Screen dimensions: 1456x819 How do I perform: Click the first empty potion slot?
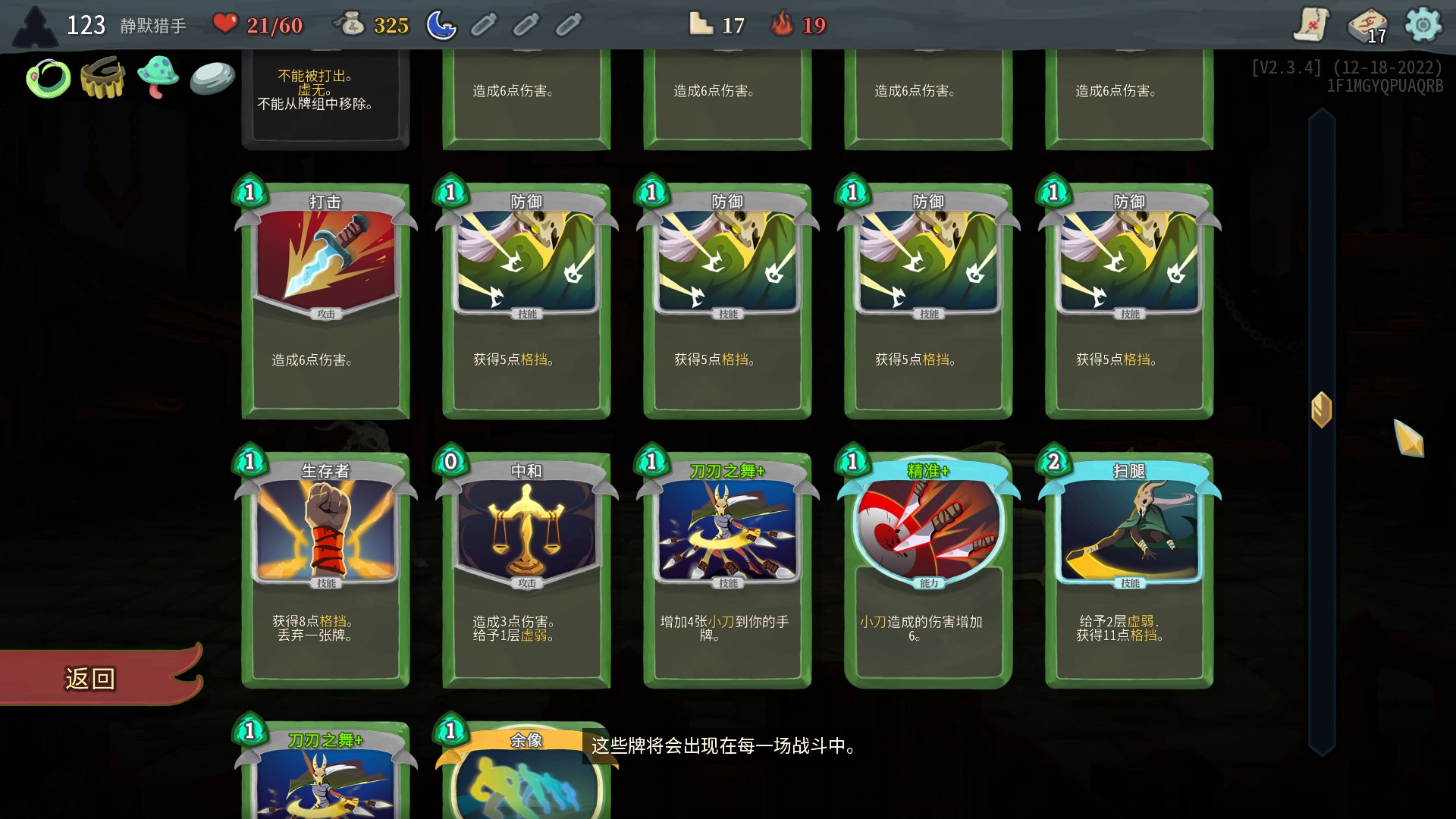click(483, 25)
